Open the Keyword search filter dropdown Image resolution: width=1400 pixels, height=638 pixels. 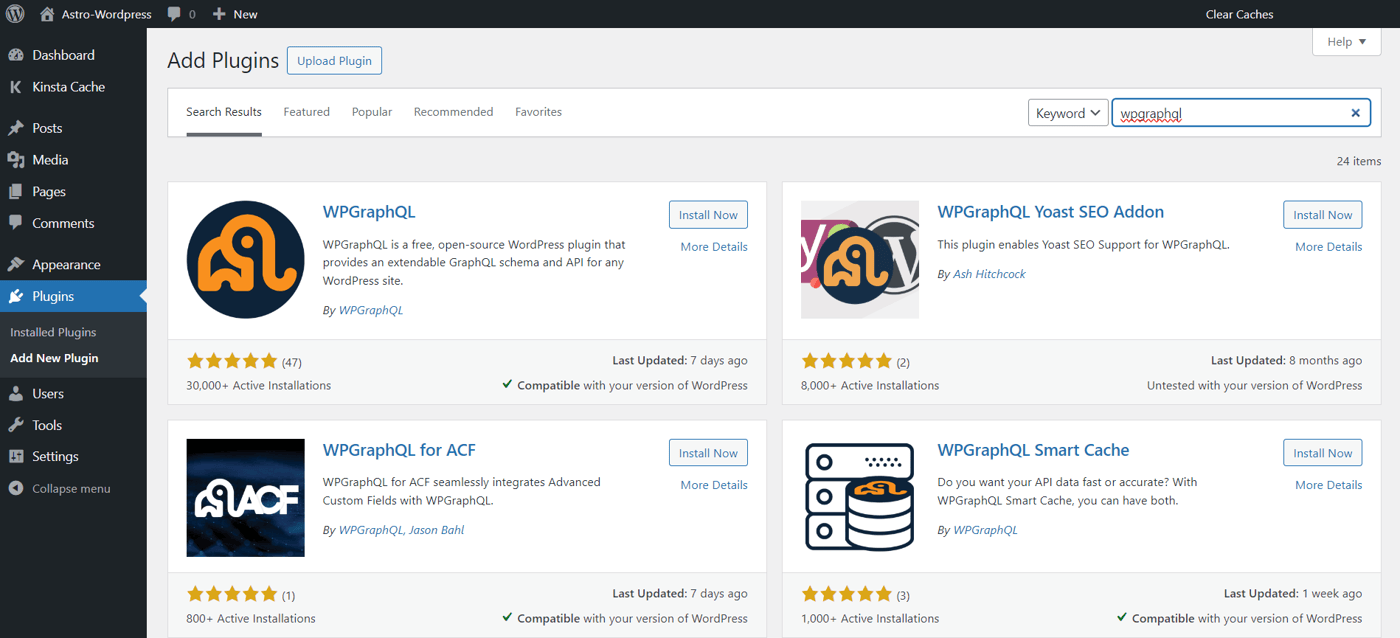coord(1068,112)
